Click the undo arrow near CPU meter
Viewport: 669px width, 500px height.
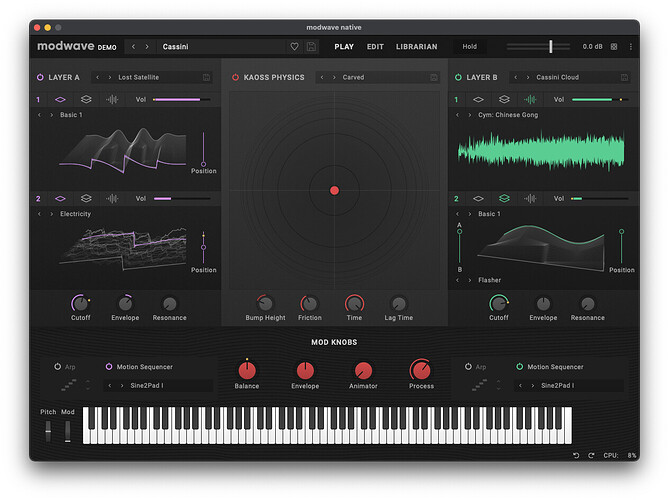point(576,455)
